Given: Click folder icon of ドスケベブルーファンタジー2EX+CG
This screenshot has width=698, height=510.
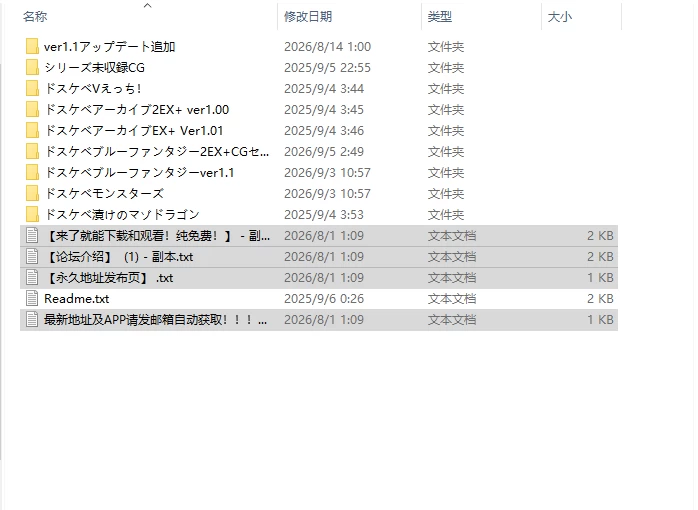Looking at the screenshot, I should 32,151.
